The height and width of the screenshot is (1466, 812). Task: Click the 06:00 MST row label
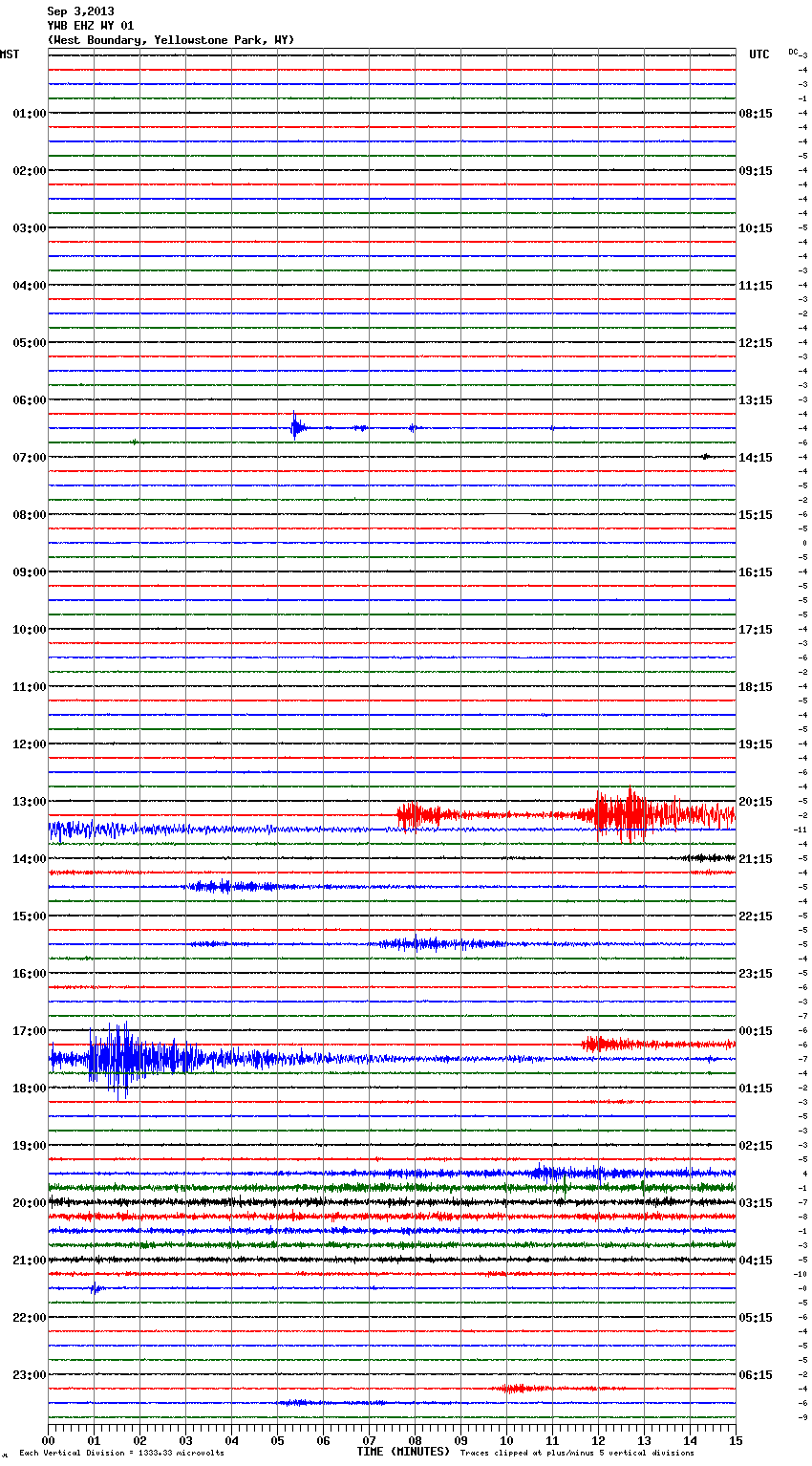point(30,400)
